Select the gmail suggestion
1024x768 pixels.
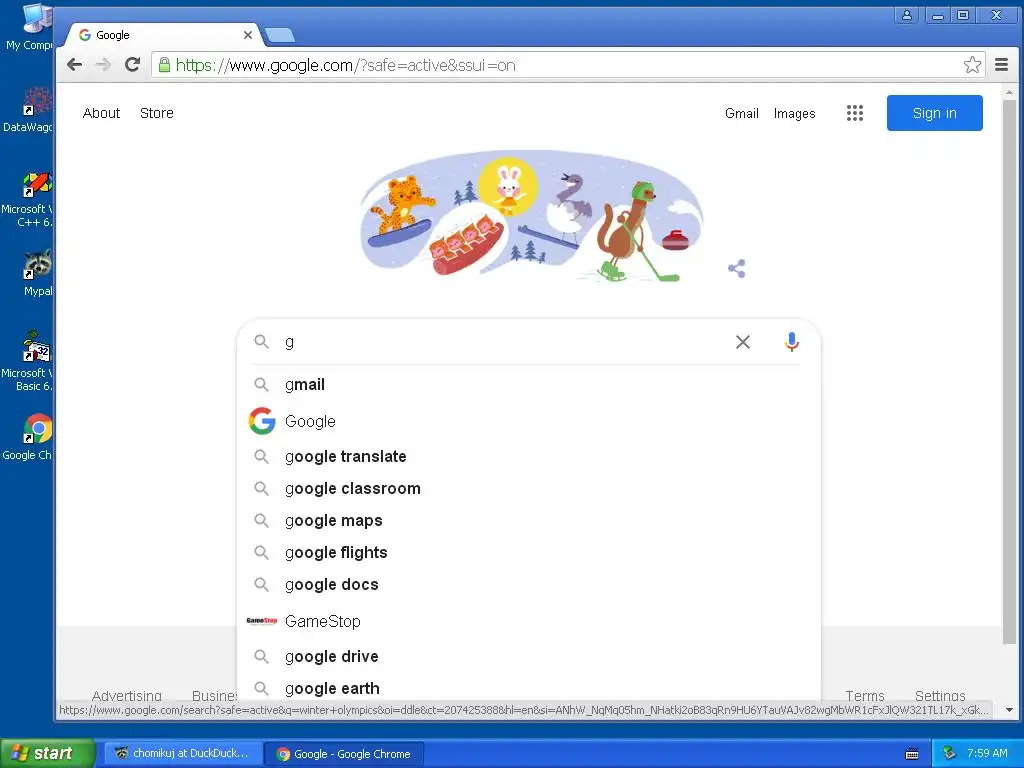[528, 385]
